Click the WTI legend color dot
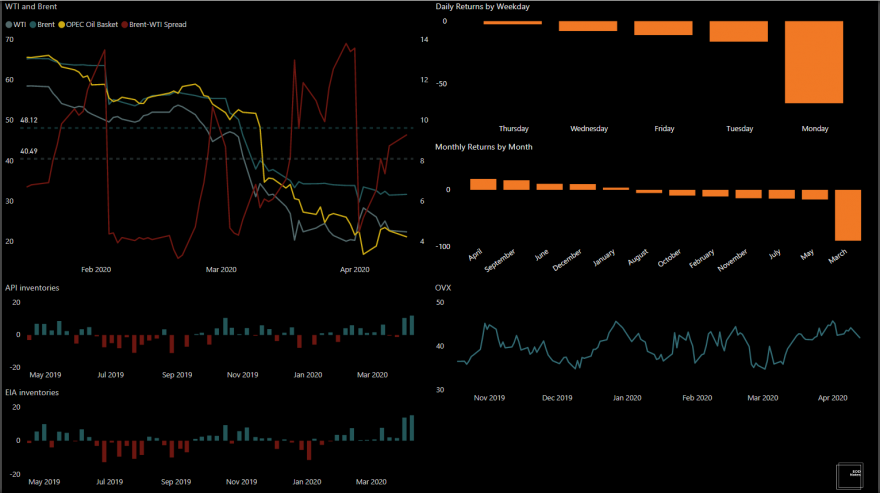The image size is (880, 493). pyautogui.click(x=9, y=25)
